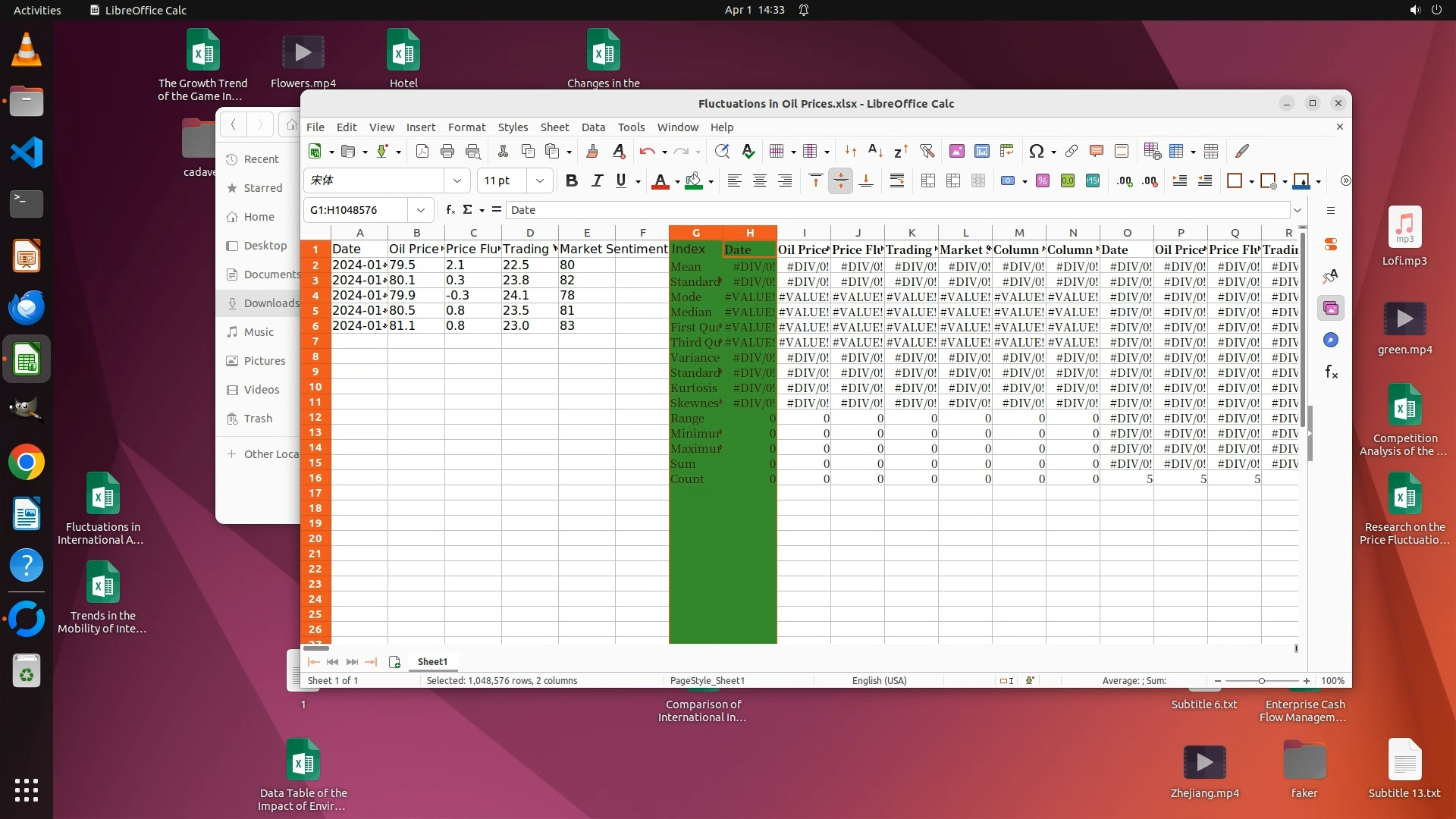Click Format as Percent icon
Viewport: 1456px width, 819px height.
(1043, 181)
